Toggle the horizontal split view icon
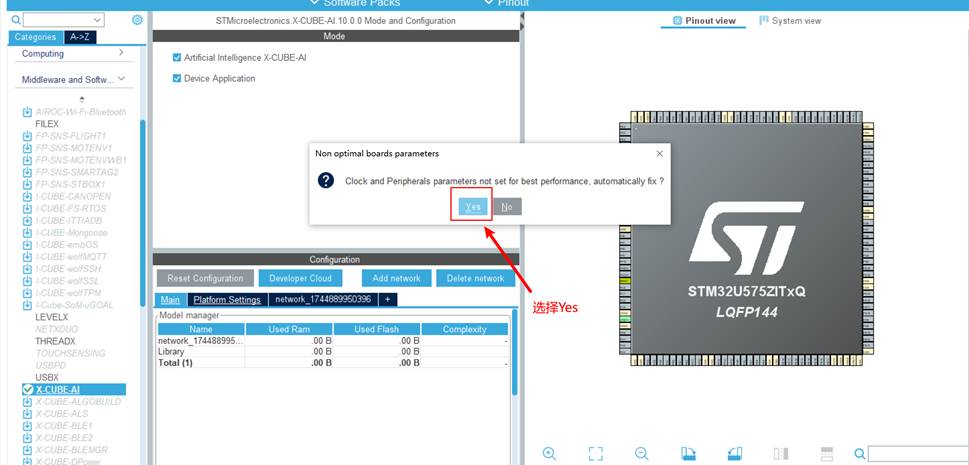Viewport: 969px width, 465px height. pos(827,453)
